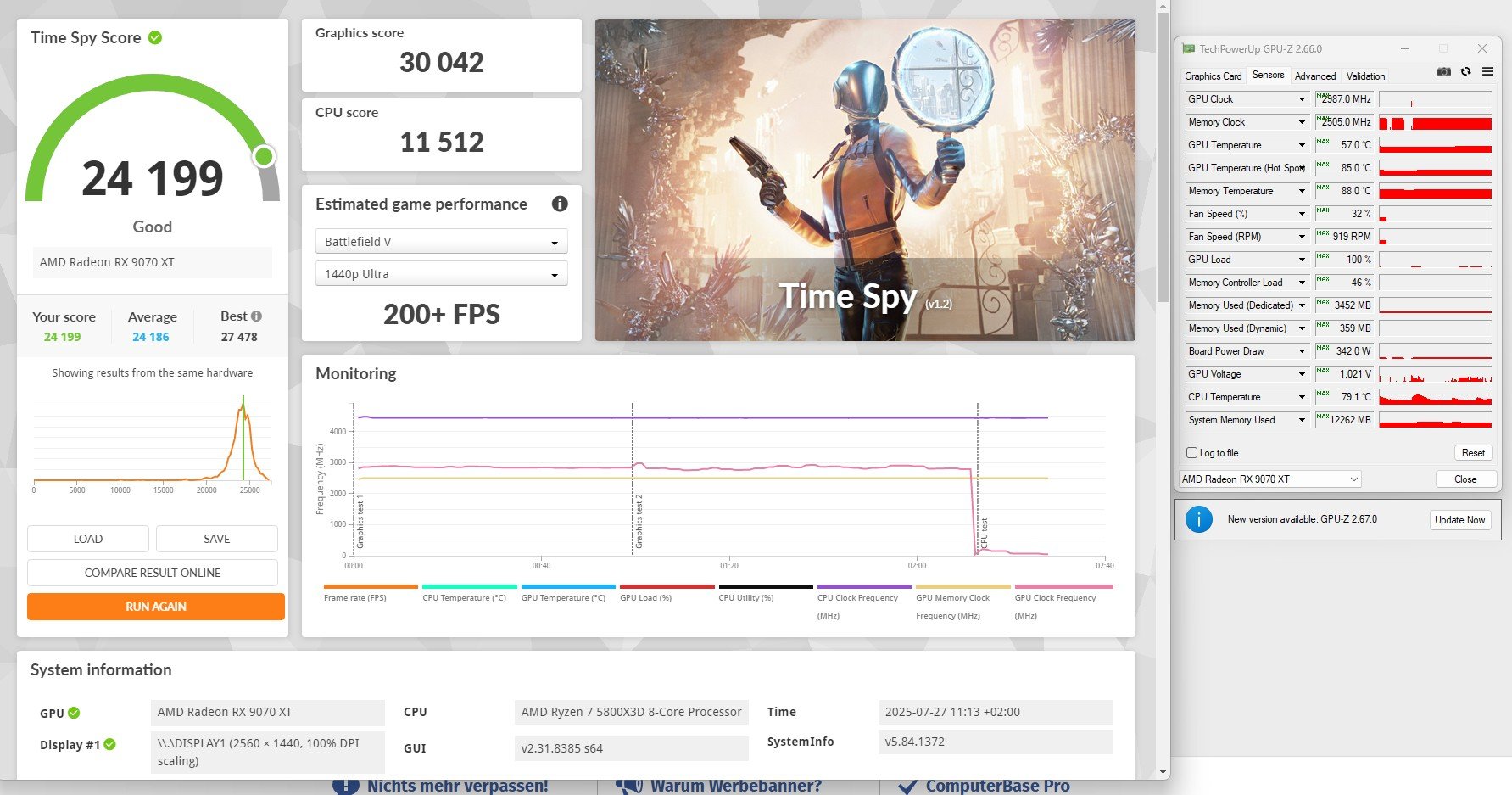
Task: Click the Reset button in GPU-Z
Action: 1473,453
